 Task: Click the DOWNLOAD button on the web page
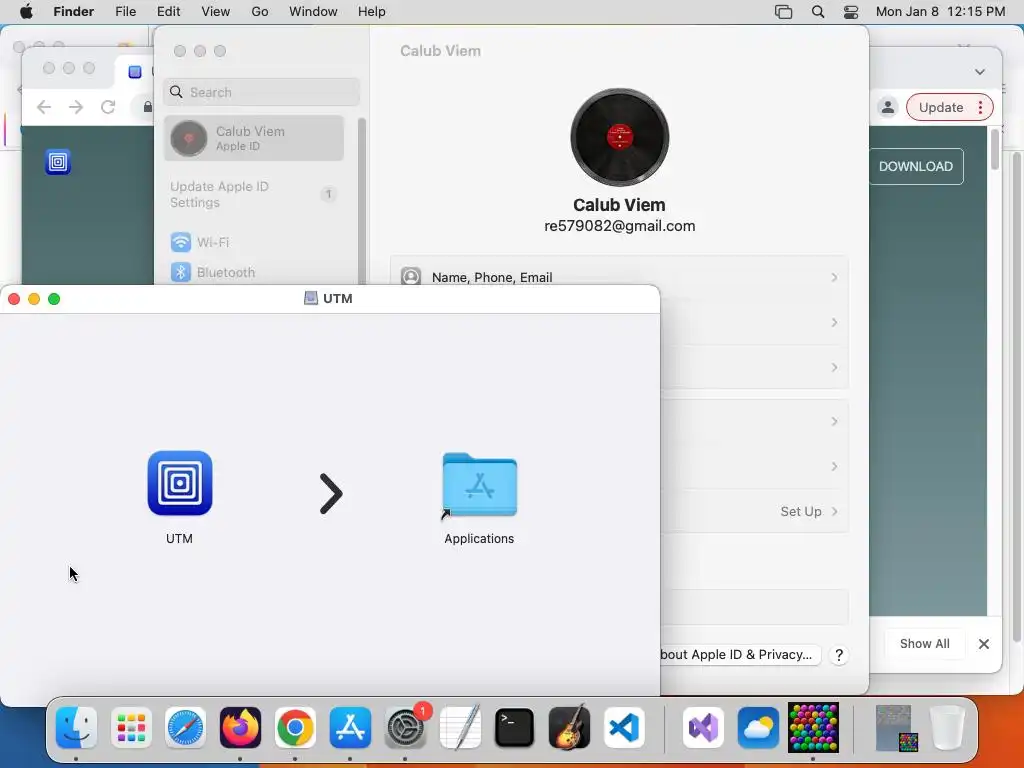[916, 167]
